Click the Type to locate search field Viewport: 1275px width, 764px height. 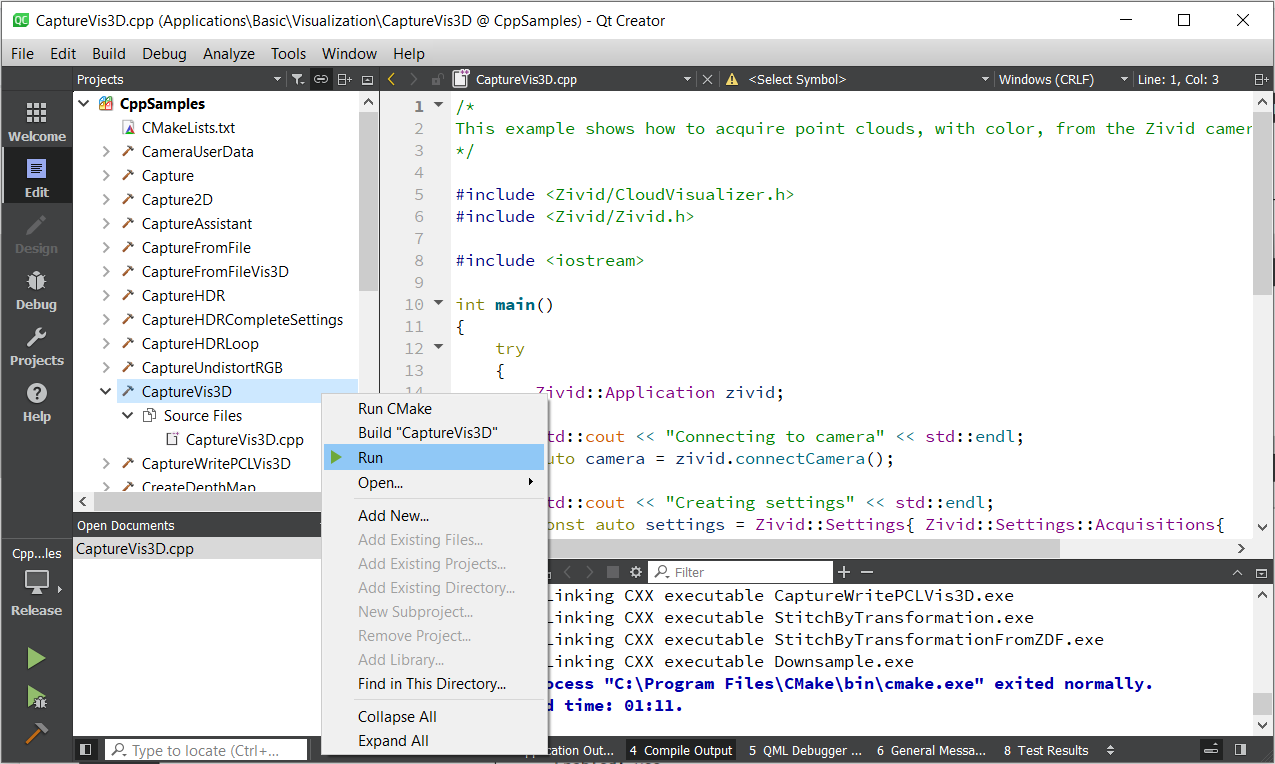click(208, 750)
